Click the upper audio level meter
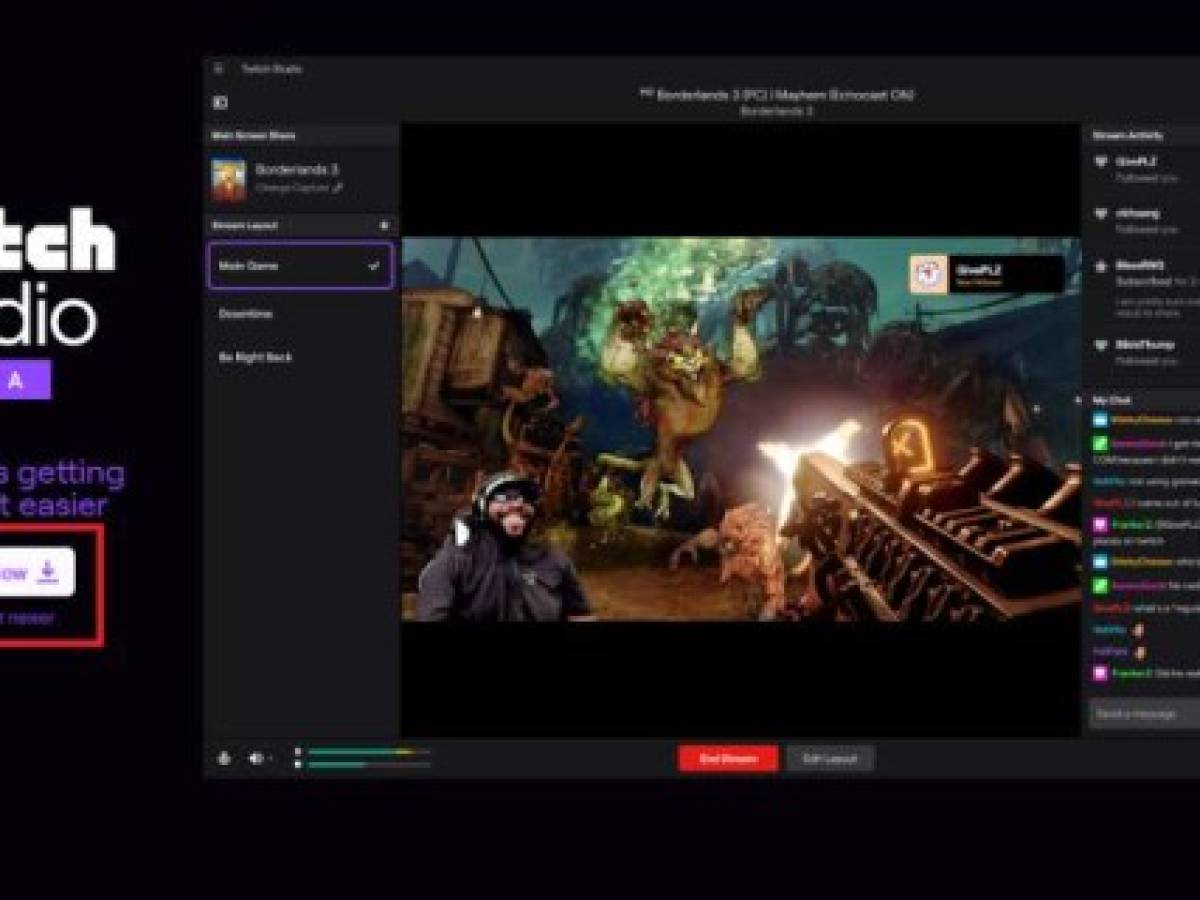 (x=368, y=751)
